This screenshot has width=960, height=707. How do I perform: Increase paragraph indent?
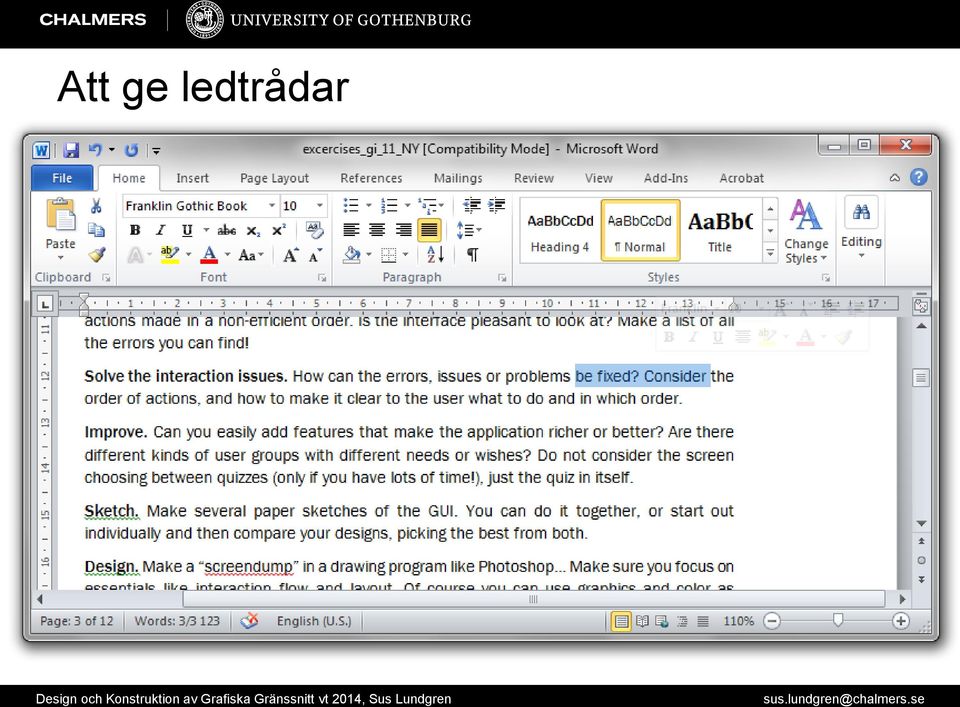[x=497, y=205]
